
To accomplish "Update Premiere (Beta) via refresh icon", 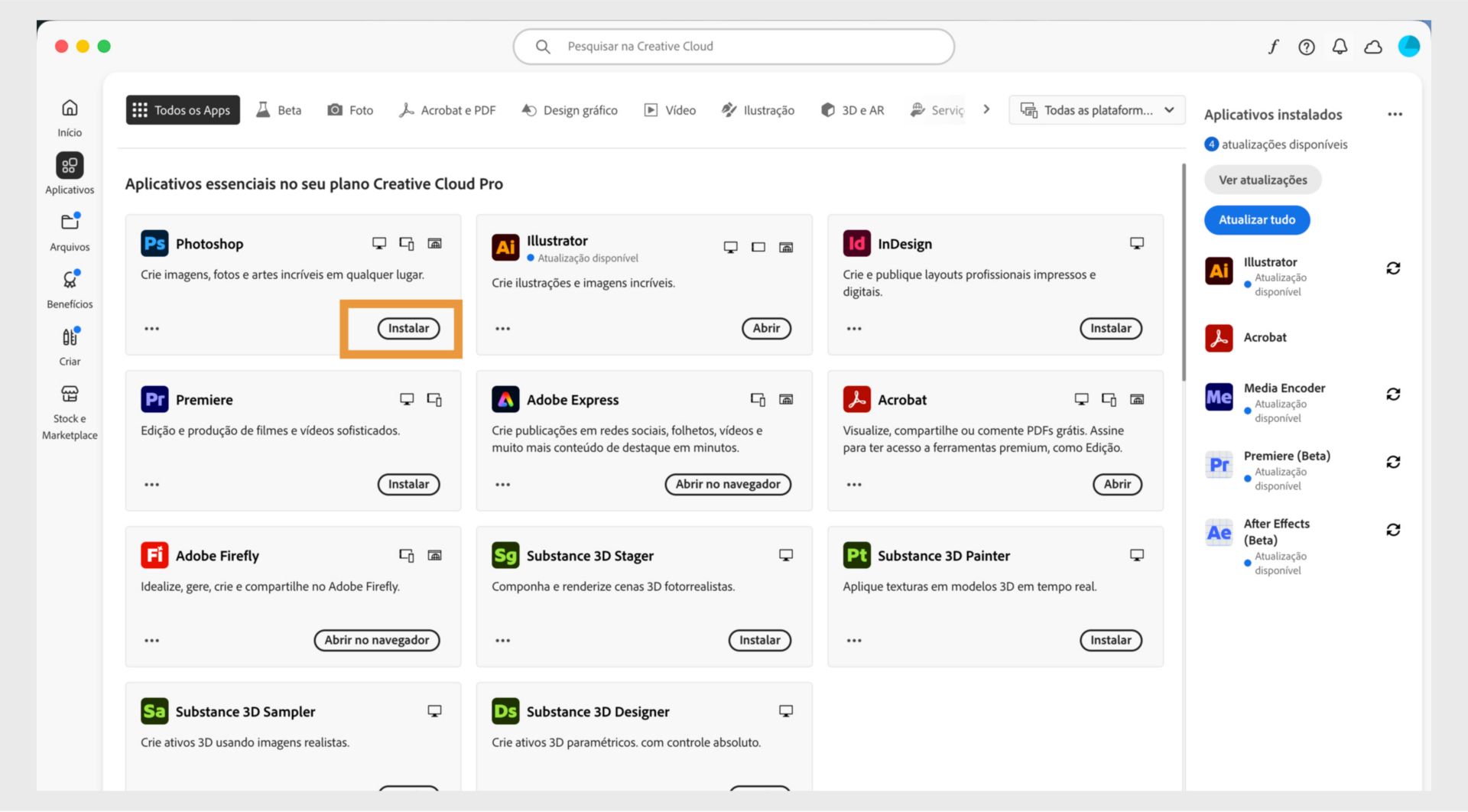I will pyautogui.click(x=1393, y=463).
